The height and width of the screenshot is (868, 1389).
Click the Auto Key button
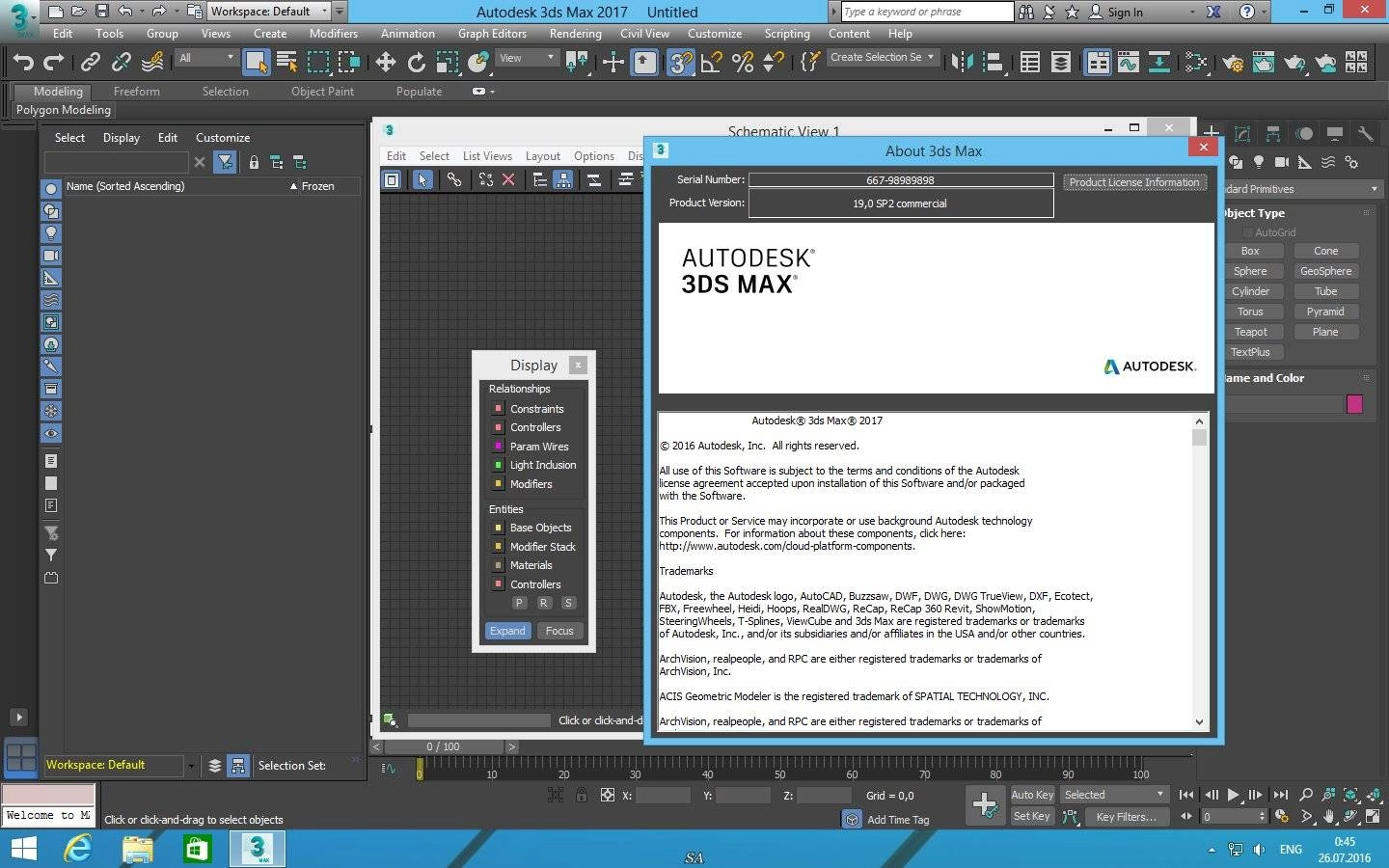point(1032,795)
